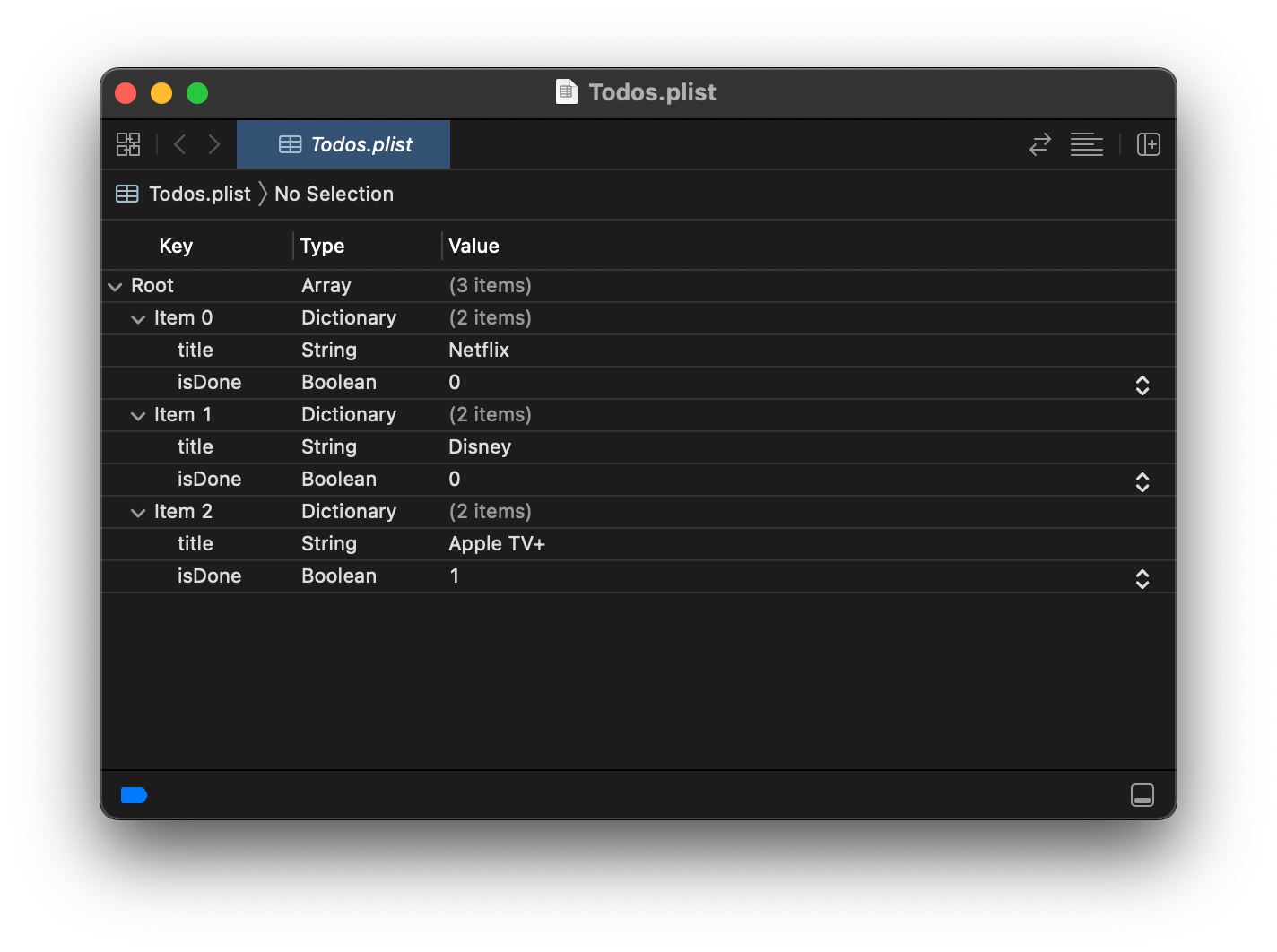Image resolution: width=1277 pixels, height=952 pixels.
Task: Collapse the Item 1 dictionary
Action: coord(138,416)
